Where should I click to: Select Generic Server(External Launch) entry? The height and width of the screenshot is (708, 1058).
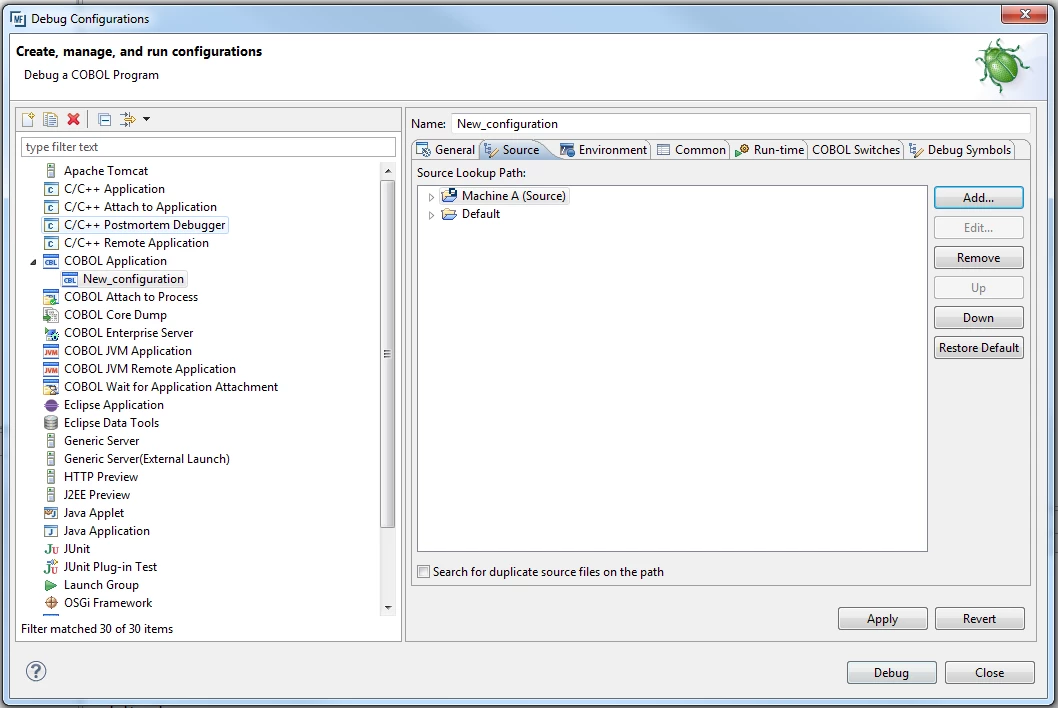click(146, 459)
